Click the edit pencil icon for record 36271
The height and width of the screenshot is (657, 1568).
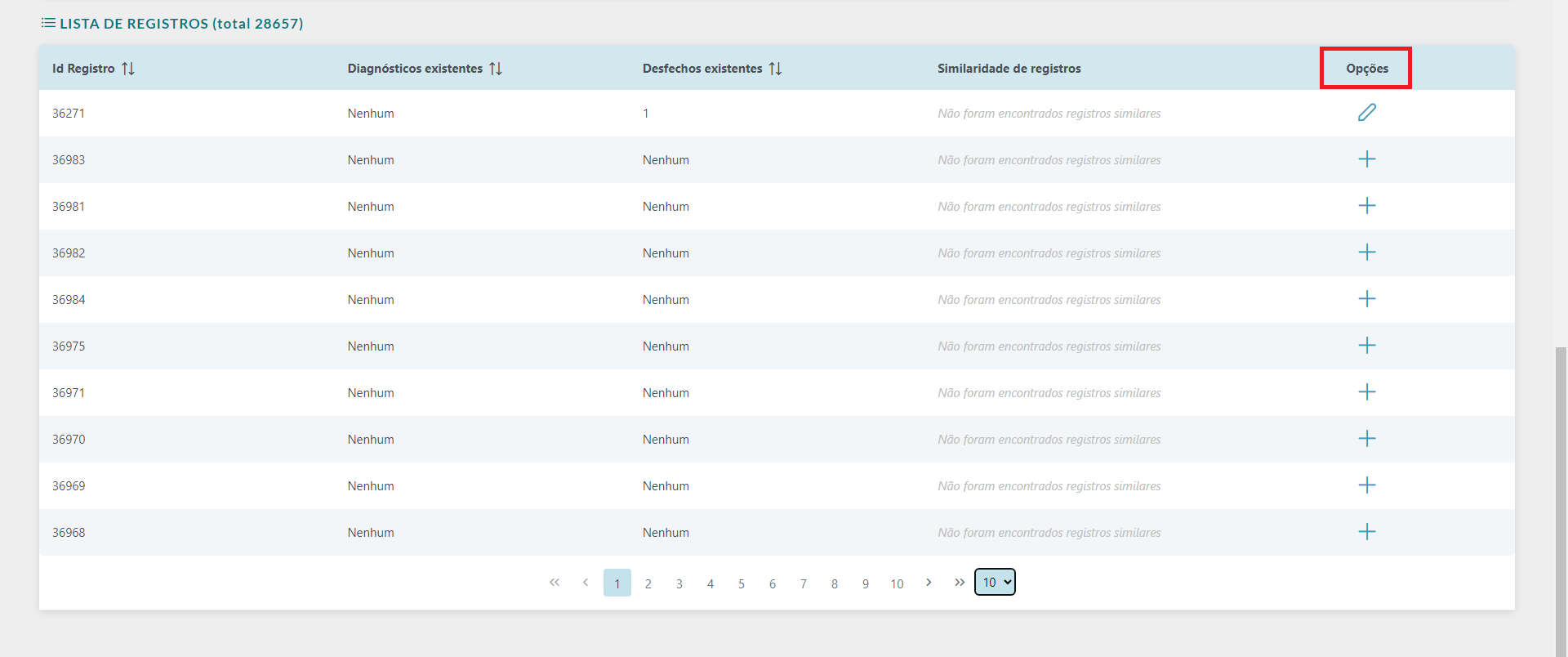coord(1367,113)
